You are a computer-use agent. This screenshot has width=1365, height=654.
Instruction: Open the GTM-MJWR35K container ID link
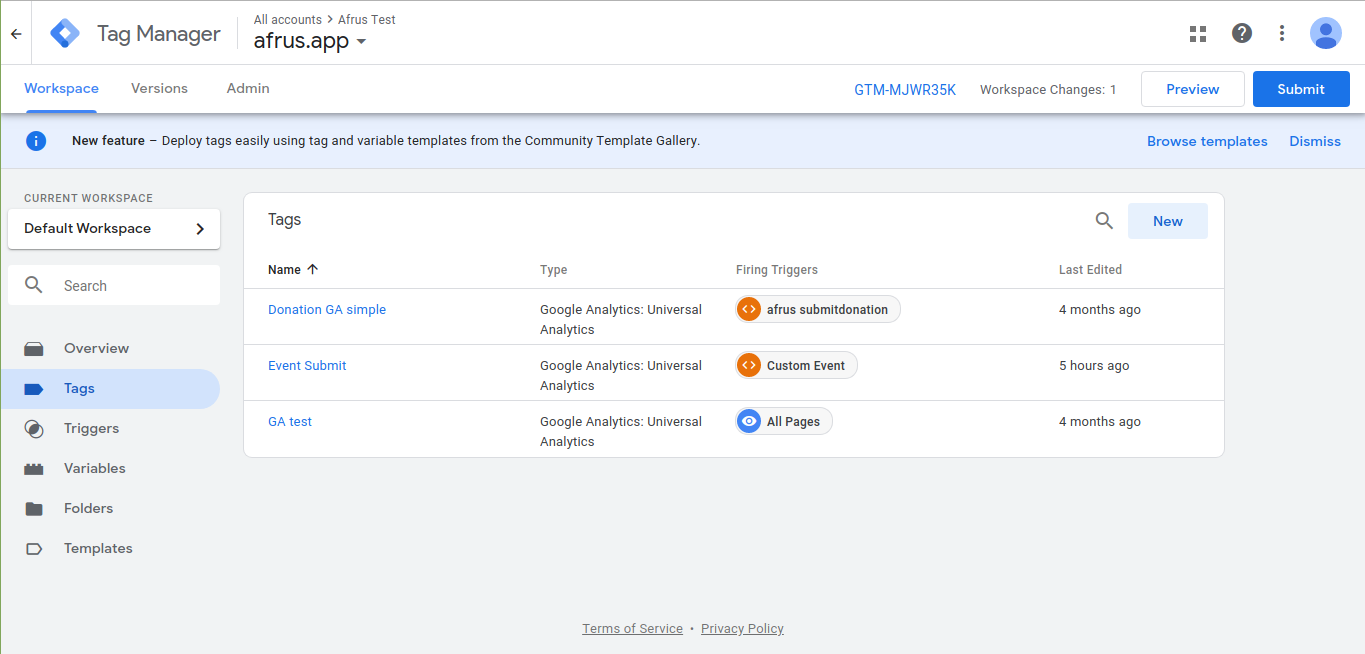click(x=905, y=90)
